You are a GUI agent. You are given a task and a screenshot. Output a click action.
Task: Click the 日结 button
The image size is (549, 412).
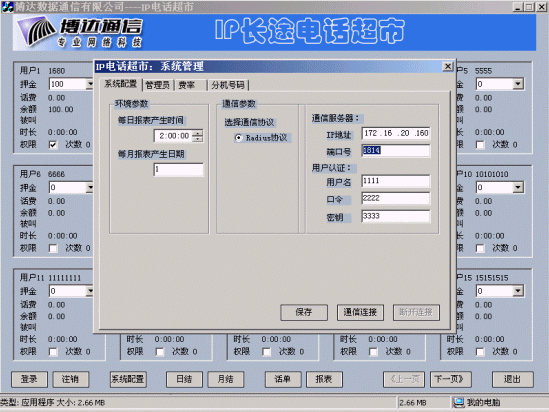(184, 379)
